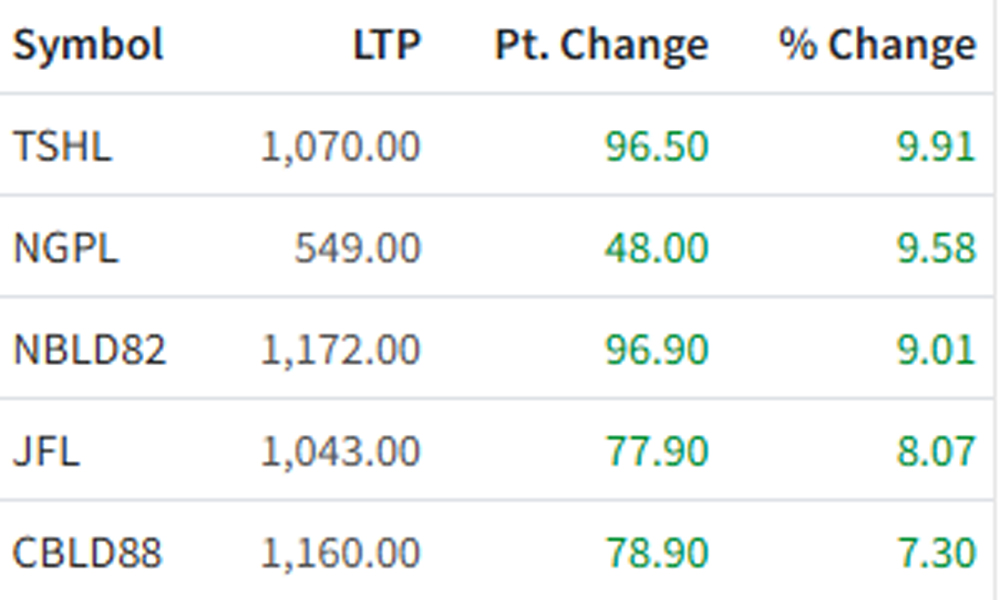Viewport: 1000px width, 600px height.
Task: Select TSHL last price 1,070.00
Action: (341, 147)
